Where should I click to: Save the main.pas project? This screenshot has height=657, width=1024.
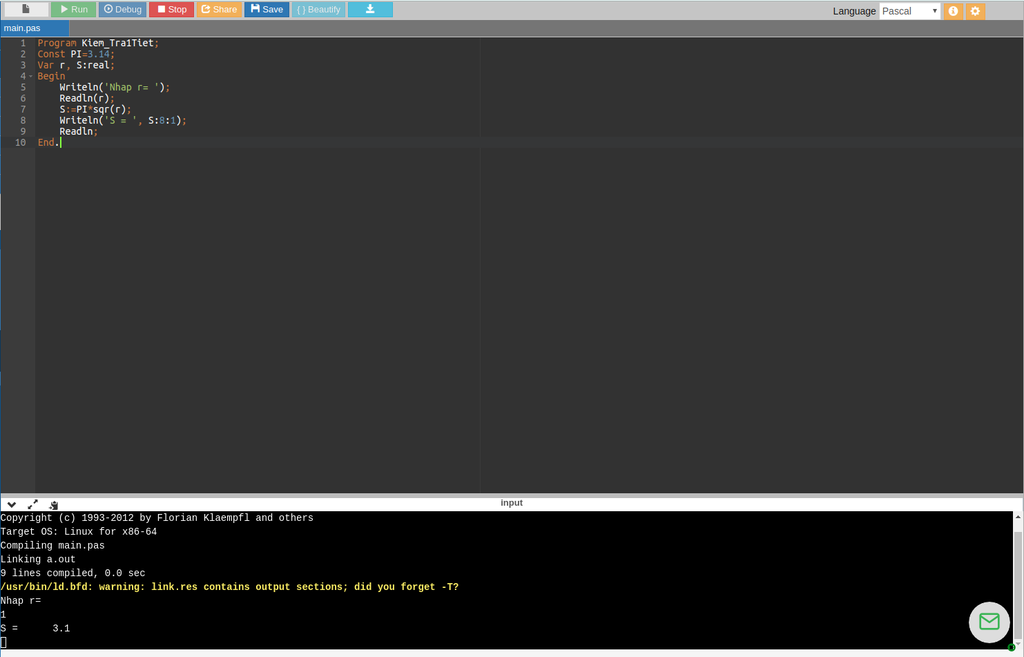coord(266,9)
